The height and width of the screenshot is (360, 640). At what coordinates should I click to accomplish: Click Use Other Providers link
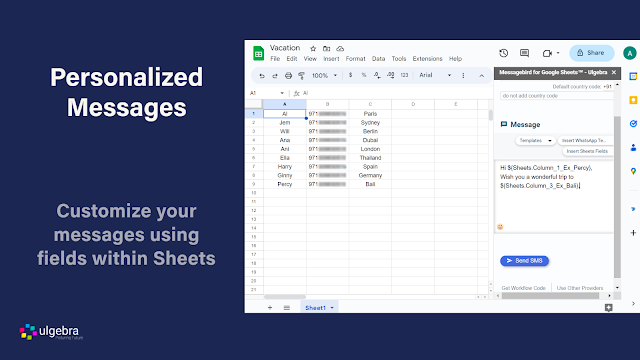(580, 288)
